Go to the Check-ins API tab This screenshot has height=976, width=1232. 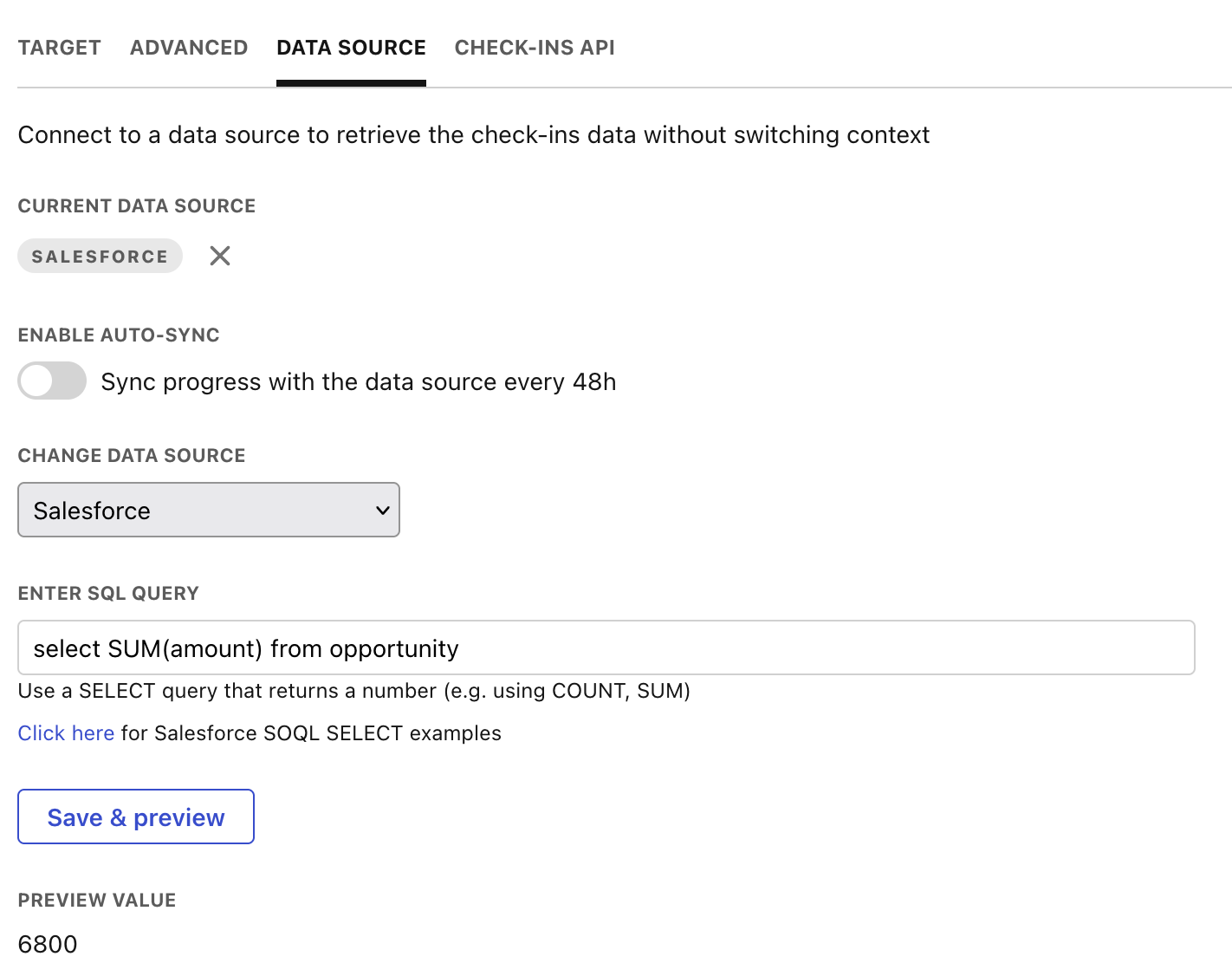[x=535, y=48]
